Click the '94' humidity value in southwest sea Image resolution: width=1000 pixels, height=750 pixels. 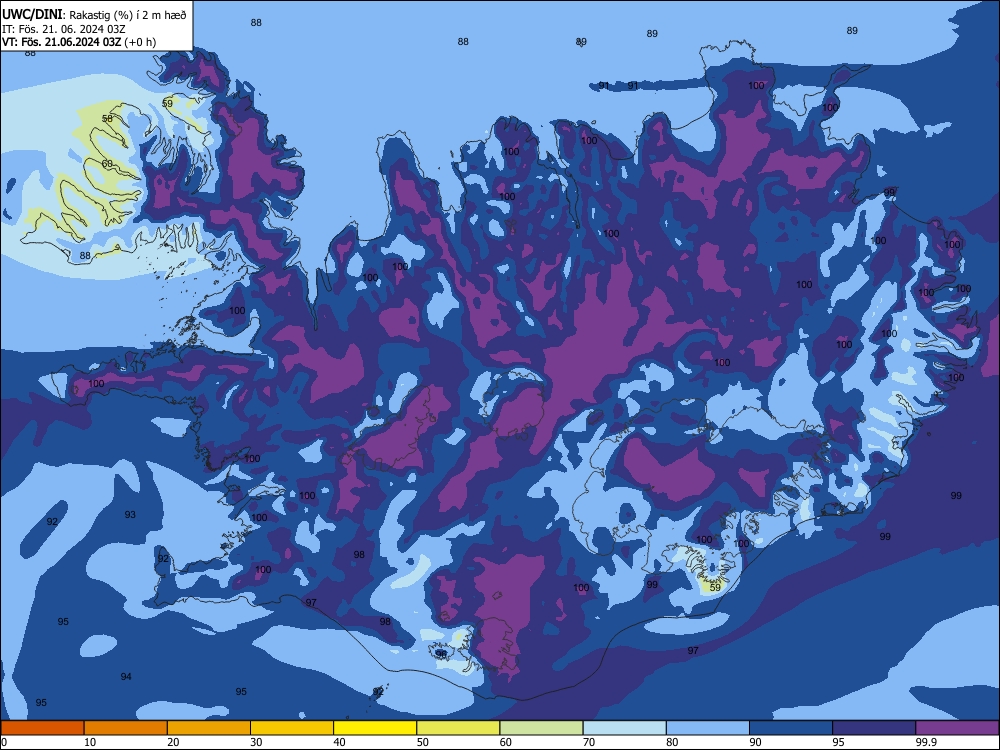pos(126,677)
